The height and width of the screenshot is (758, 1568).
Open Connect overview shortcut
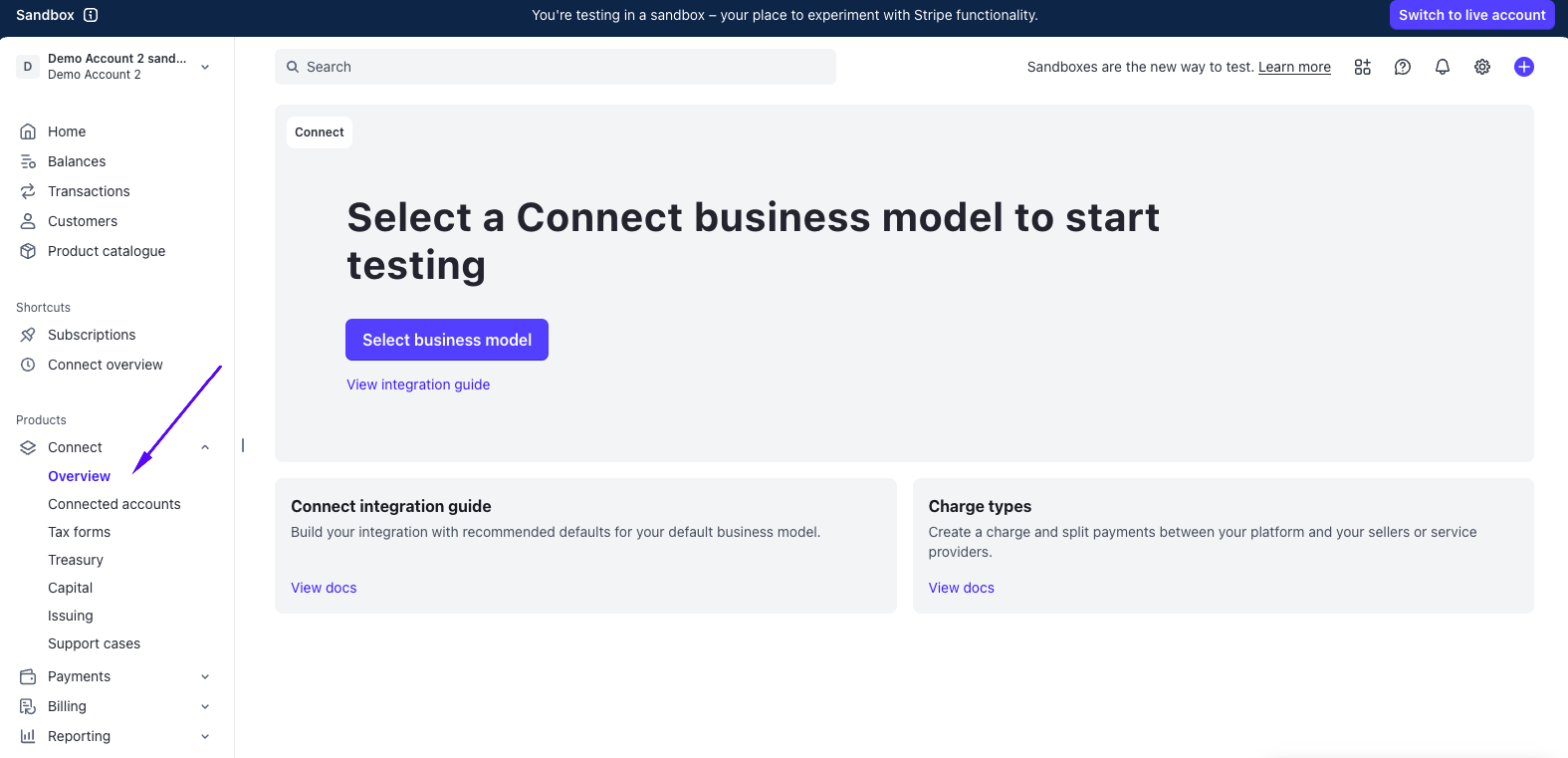[106, 365]
